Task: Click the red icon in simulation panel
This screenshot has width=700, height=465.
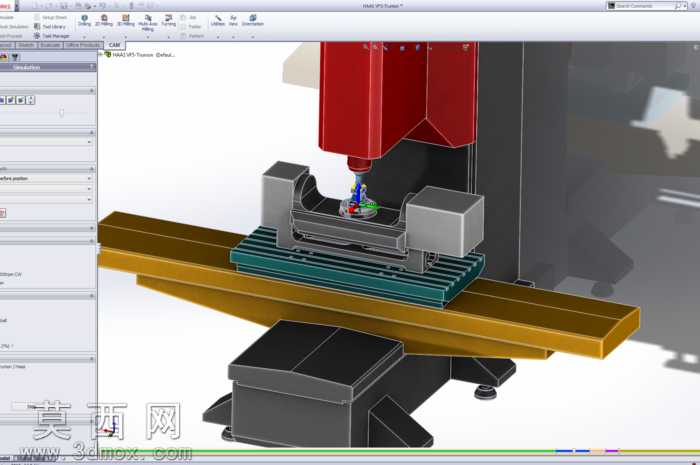Action: point(3,213)
